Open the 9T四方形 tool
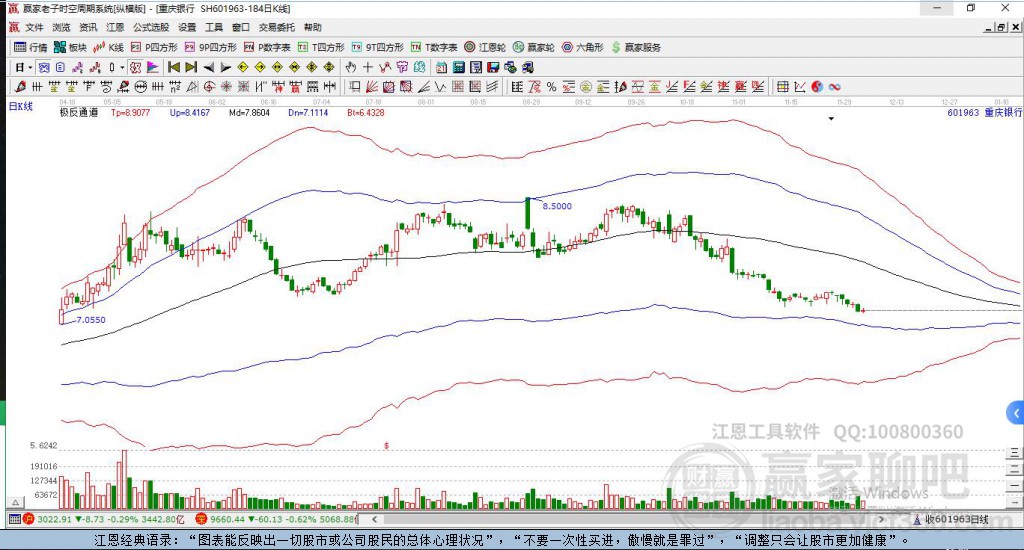The width and height of the screenshot is (1024, 550). (377, 47)
